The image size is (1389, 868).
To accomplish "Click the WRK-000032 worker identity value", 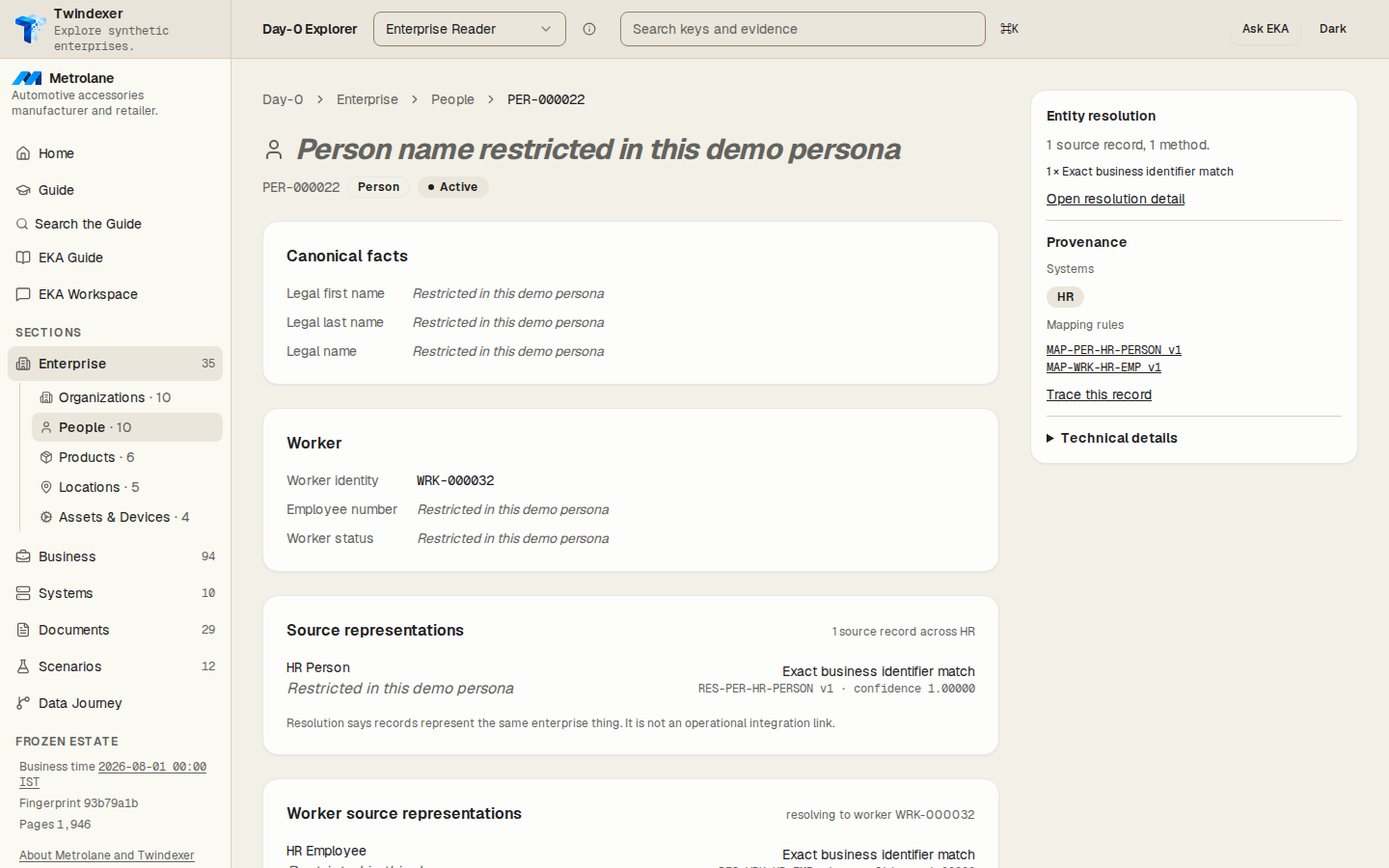I will 455,480.
